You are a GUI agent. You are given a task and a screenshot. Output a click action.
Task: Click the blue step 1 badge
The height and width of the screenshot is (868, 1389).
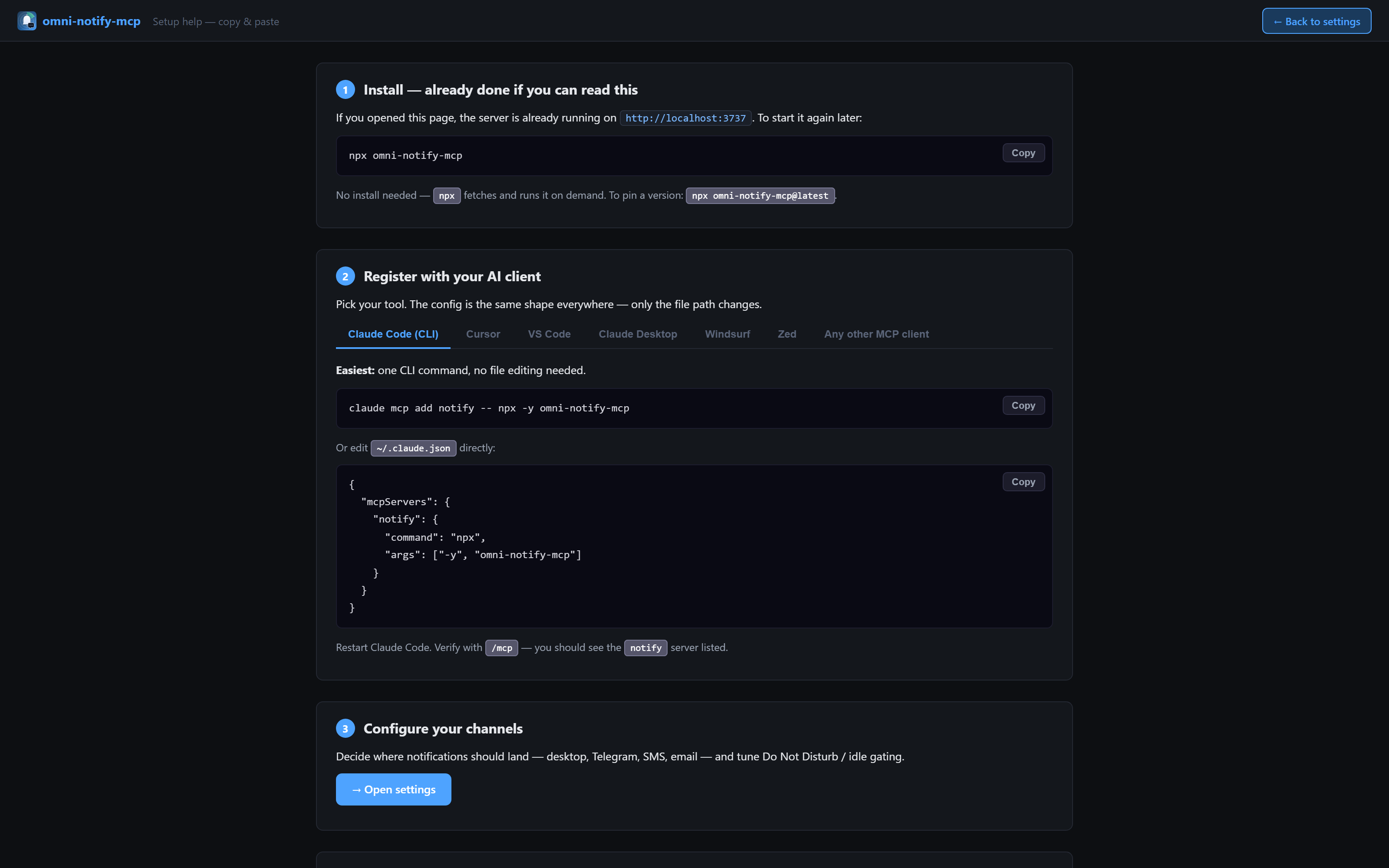point(345,89)
